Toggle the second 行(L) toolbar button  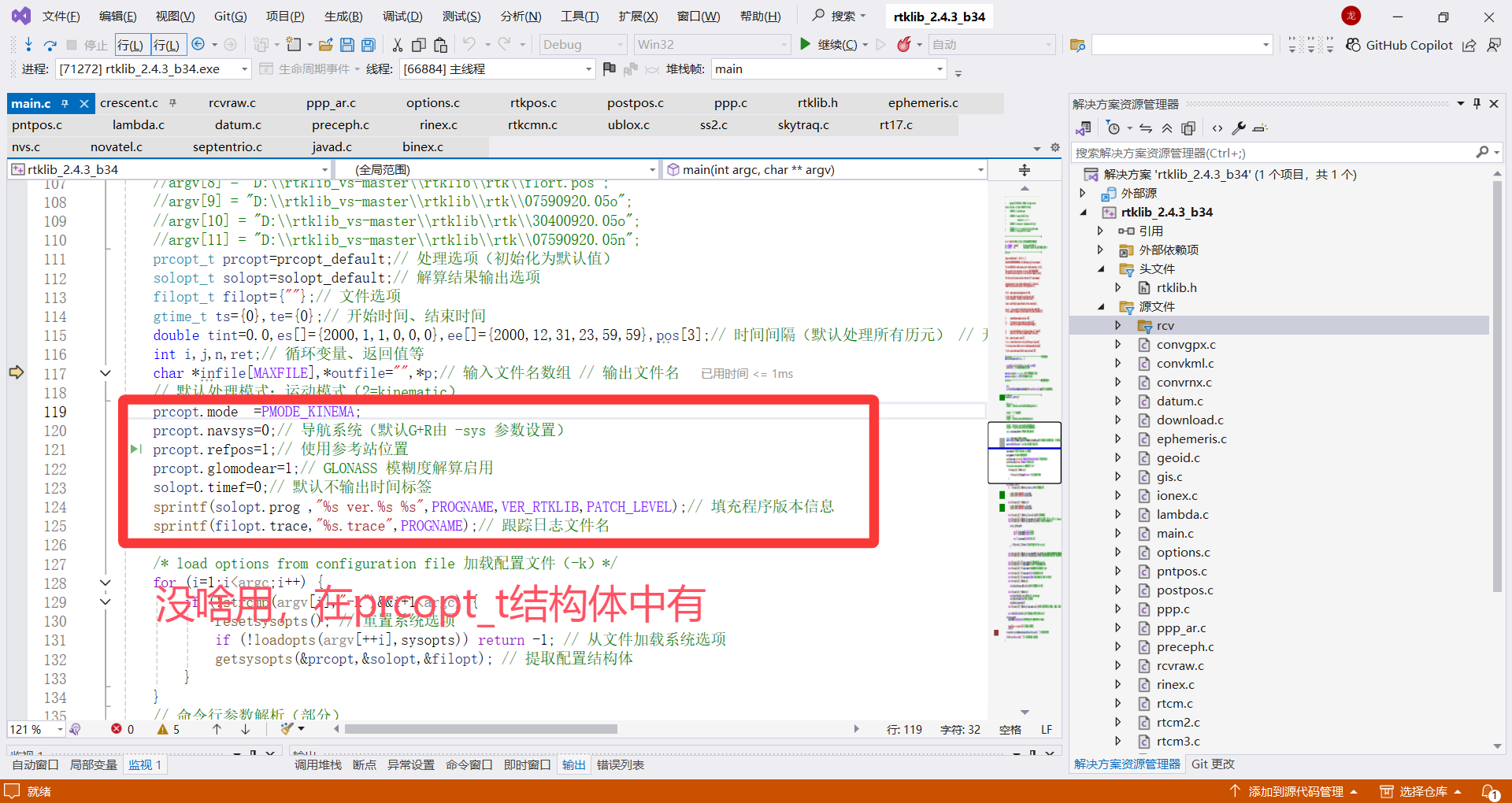pyautogui.click(x=167, y=45)
